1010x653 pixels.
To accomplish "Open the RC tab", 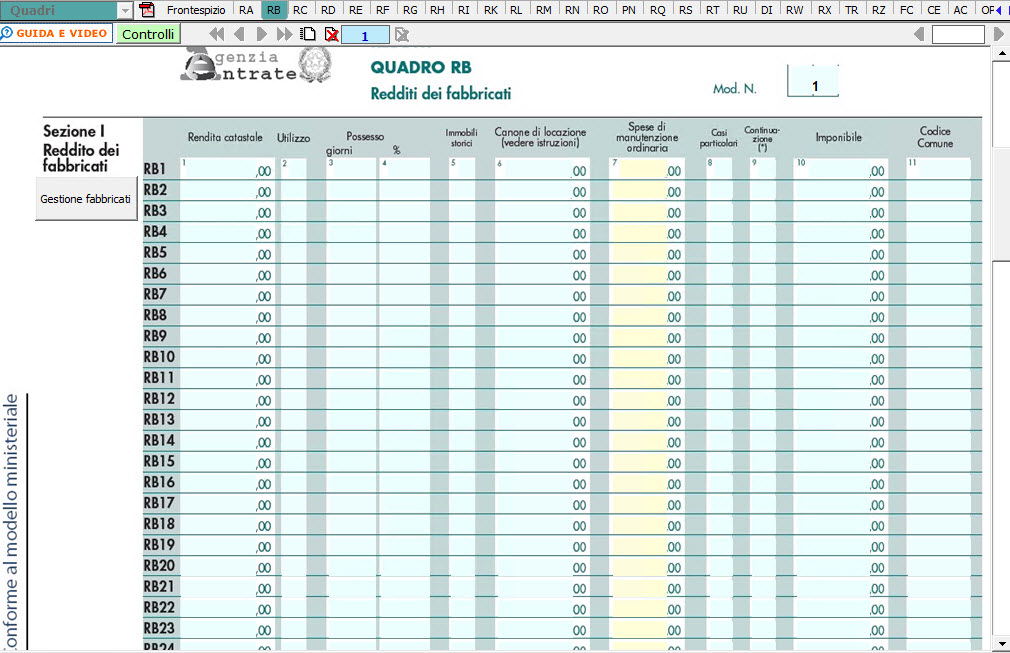I will 300,10.
